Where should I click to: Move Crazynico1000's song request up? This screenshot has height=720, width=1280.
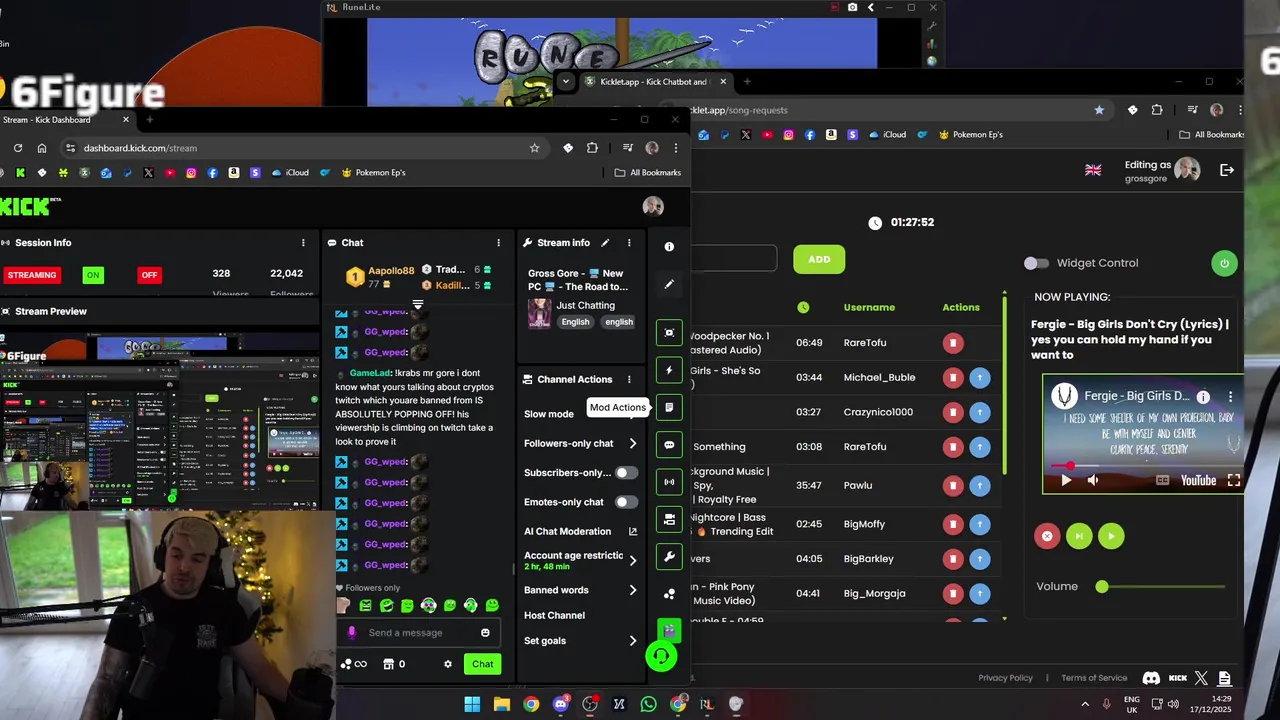pyautogui.click(x=980, y=412)
